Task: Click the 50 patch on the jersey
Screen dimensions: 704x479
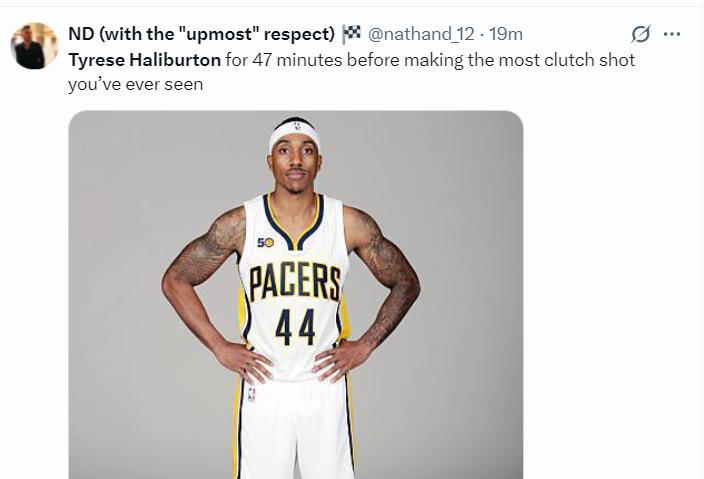Action: pos(265,242)
